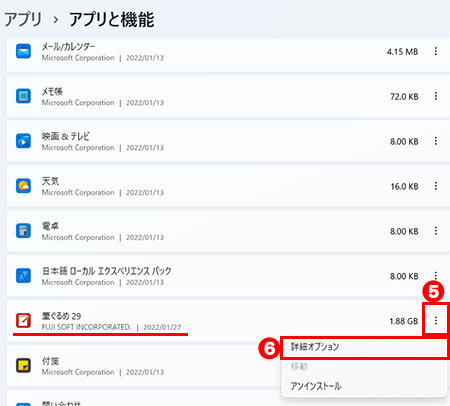Viewport: 450px width, 406px height.
Task: Click the 日本語 ローカル エクスペリエンス パック icon
Action: click(23, 276)
